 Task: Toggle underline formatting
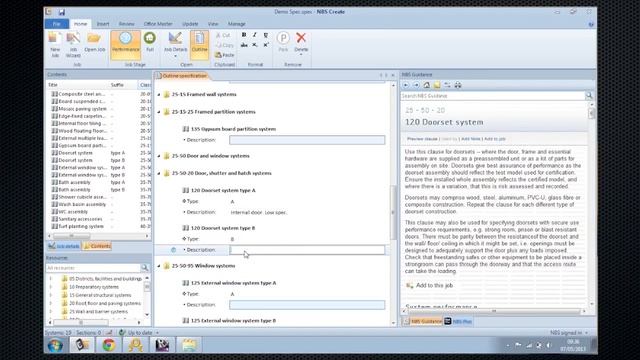tap(266, 35)
